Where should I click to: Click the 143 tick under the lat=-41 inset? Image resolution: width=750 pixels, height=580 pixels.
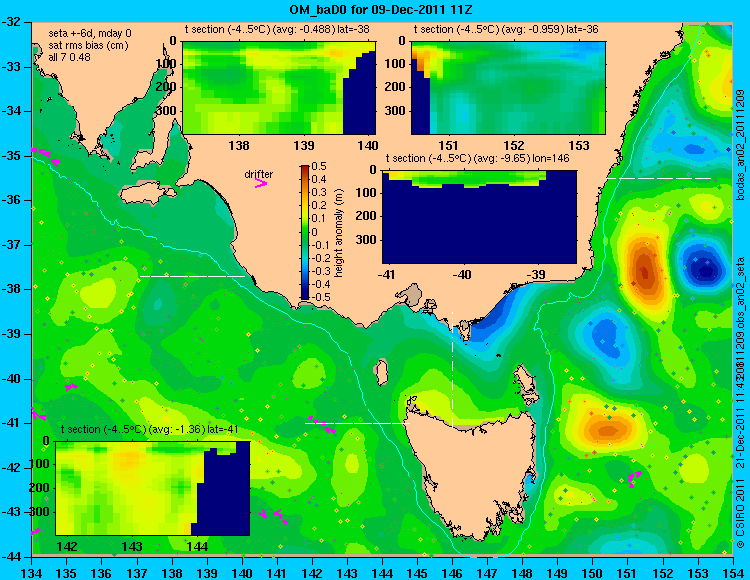tap(132, 547)
